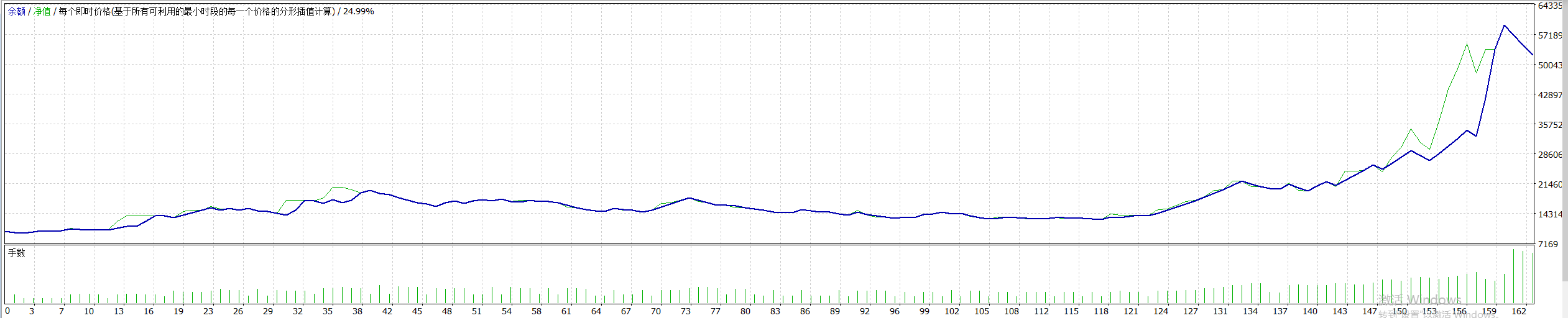Click x-axis trade number 156
The height and width of the screenshot is (318, 1568).
click(1459, 311)
